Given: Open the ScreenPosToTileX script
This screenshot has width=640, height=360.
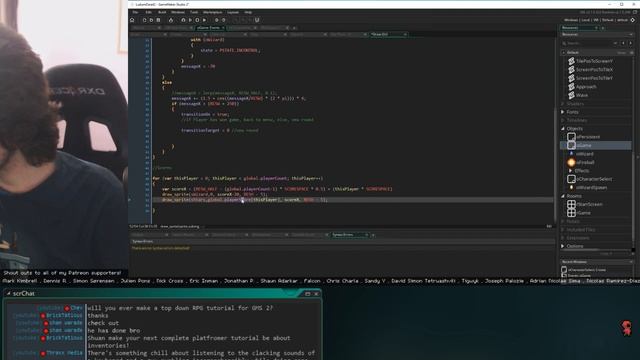Looking at the screenshot, I should [590, 70].
